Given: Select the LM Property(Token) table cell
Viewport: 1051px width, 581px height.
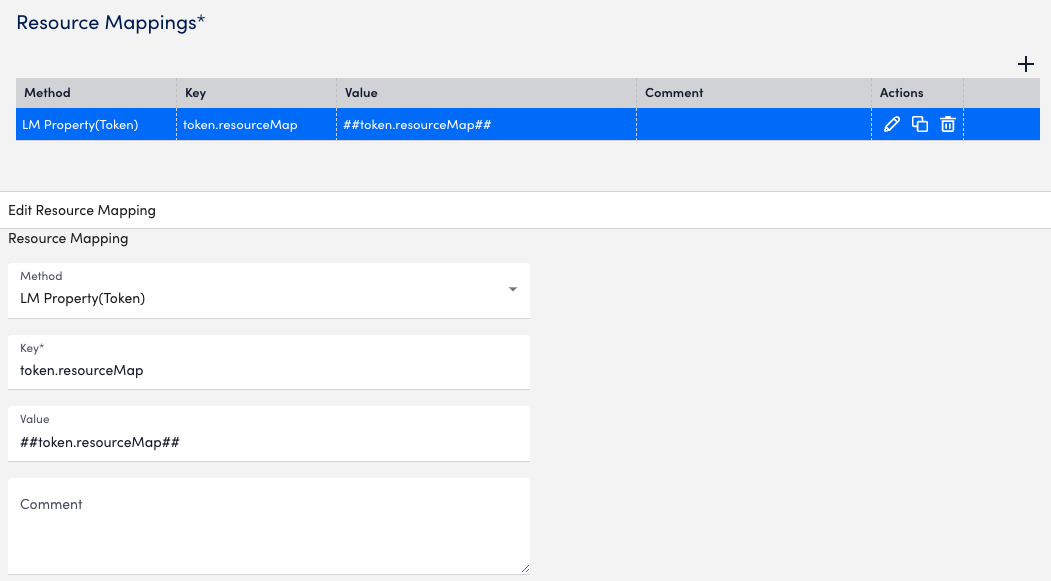Looking at the screenshot, I should [80, 125].
